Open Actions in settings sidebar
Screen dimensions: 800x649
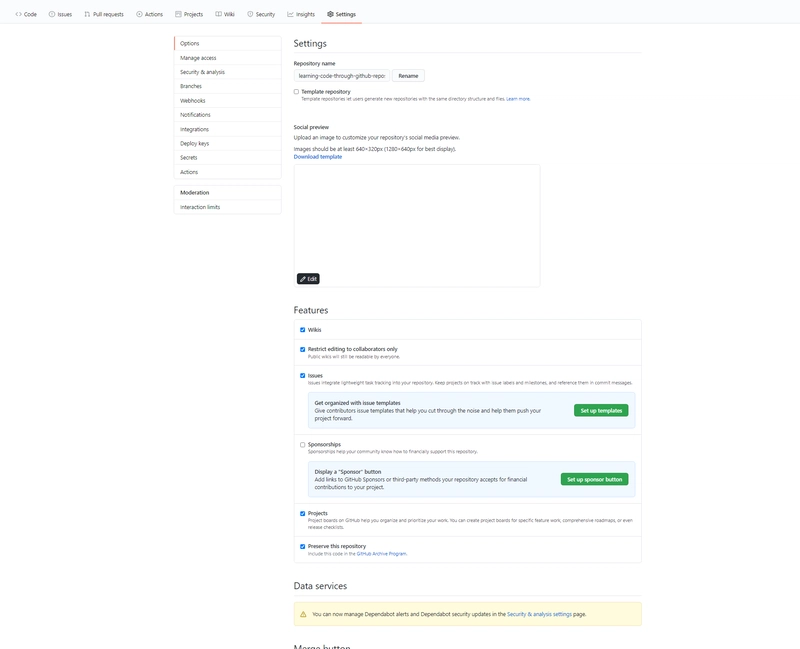click(x=228, y=172)
